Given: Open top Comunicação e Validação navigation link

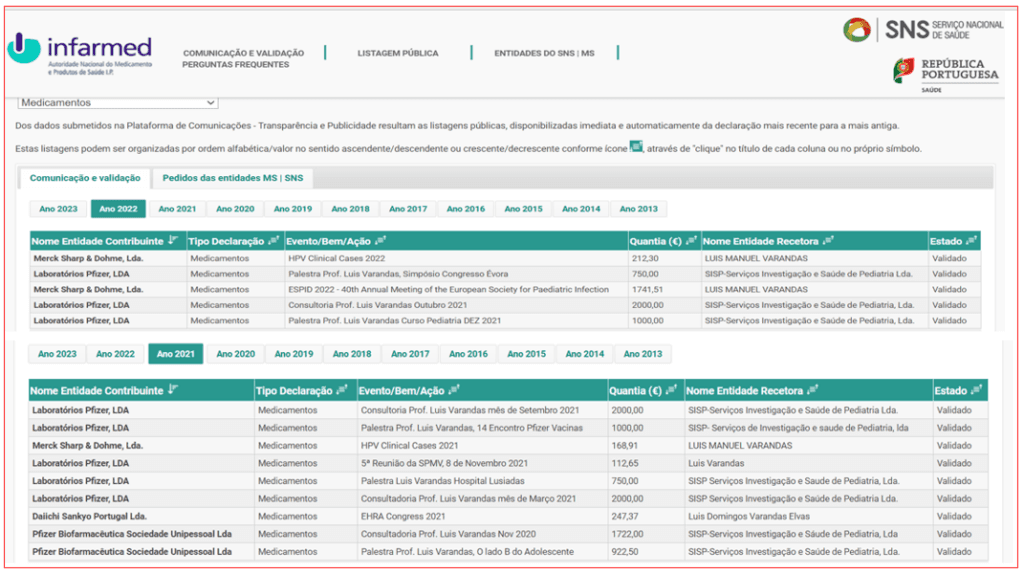Looking at the screenshot, I should click(243, 53).
